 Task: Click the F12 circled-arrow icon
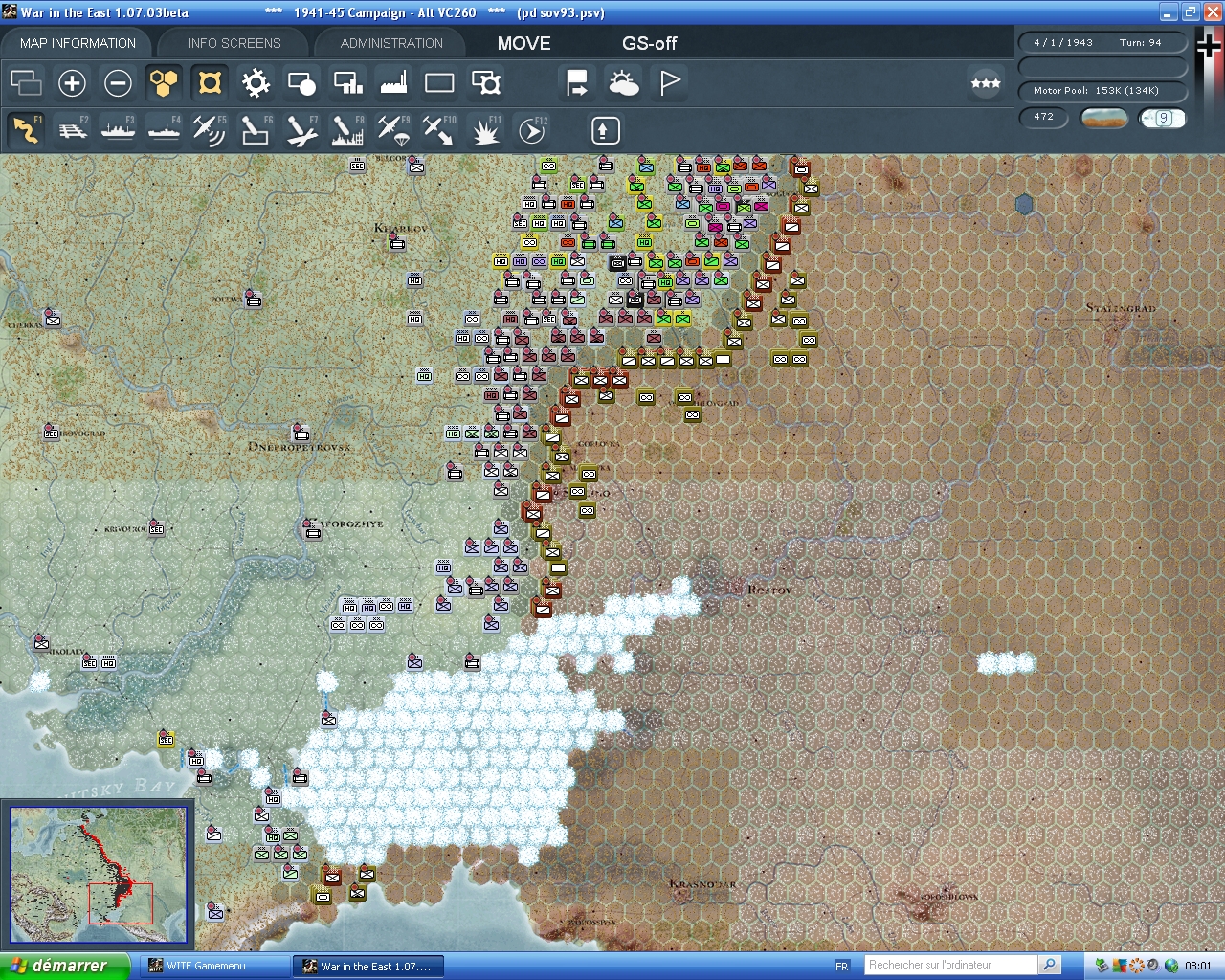[532, 130]
